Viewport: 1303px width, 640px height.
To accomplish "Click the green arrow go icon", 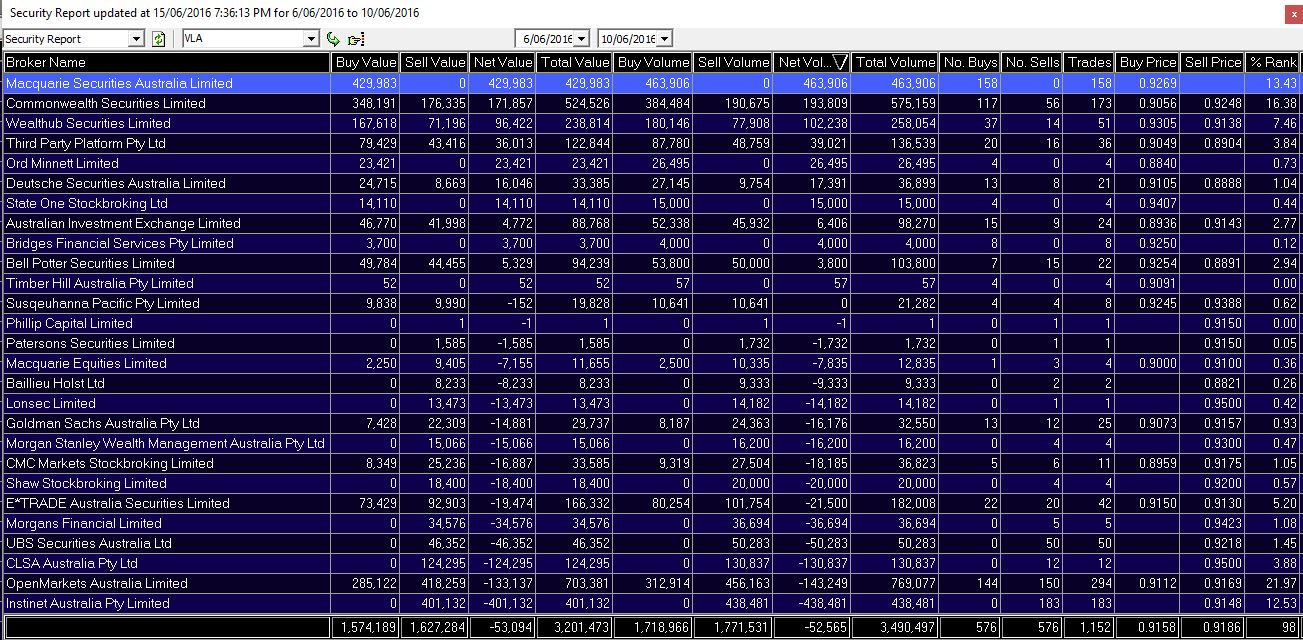I will pyautogui.click(x=334, y=39).
